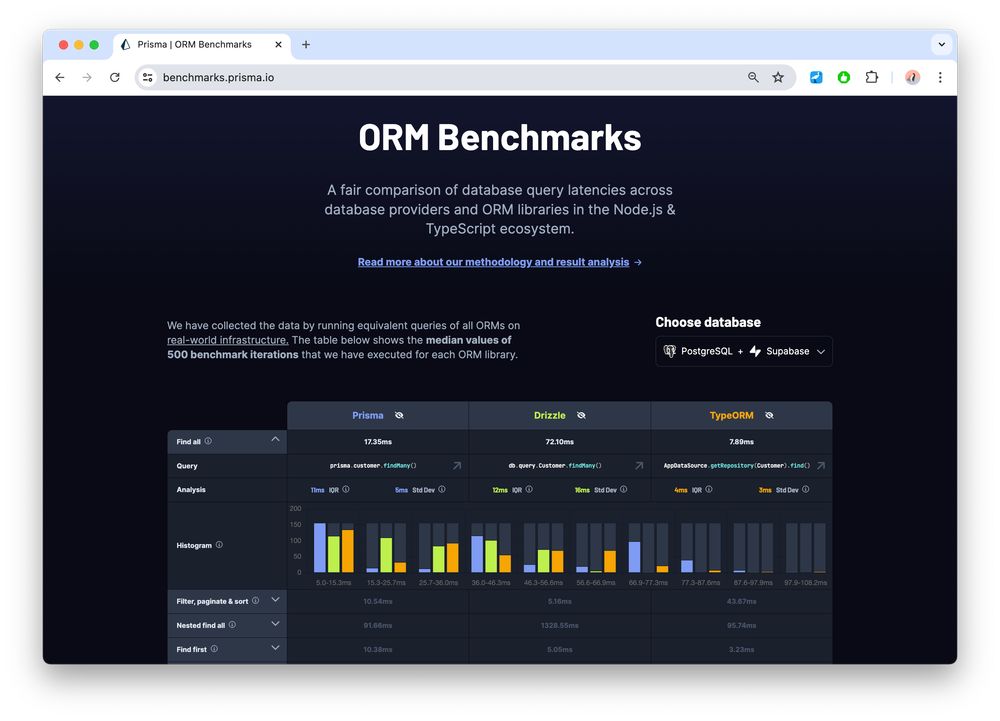Show IQR info for Prisma

click(x=346, y=490)
